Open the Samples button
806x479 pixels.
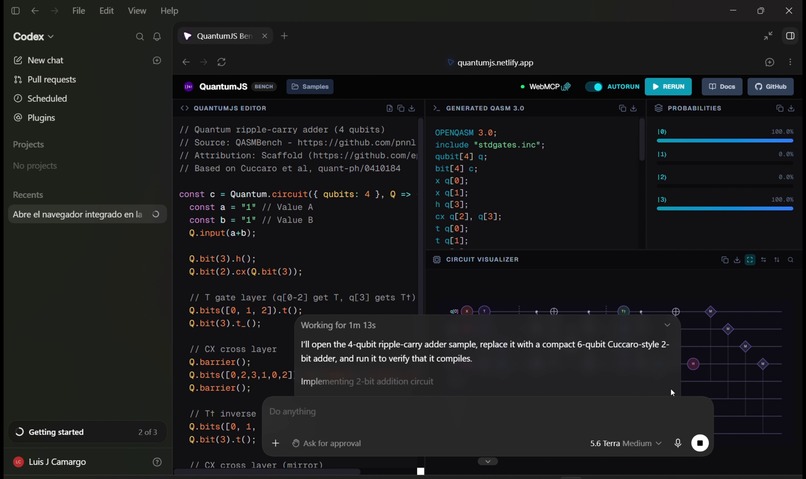pyautogui.click(x=310, y=87)
